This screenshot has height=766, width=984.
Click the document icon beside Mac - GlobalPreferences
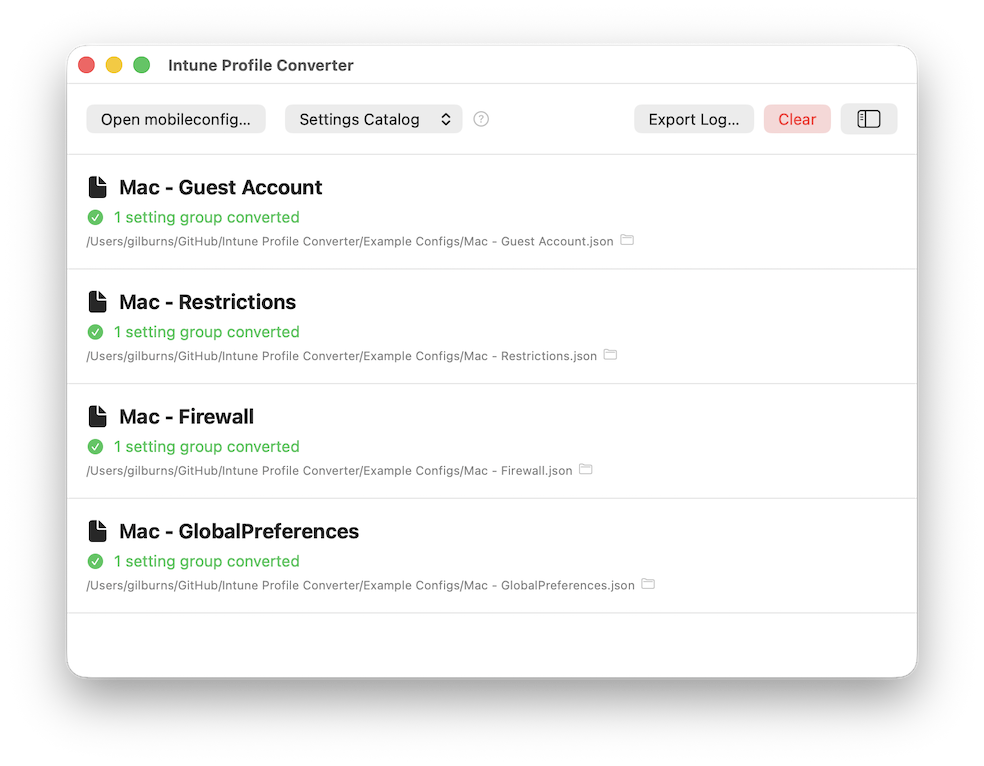tap(97, 530)
